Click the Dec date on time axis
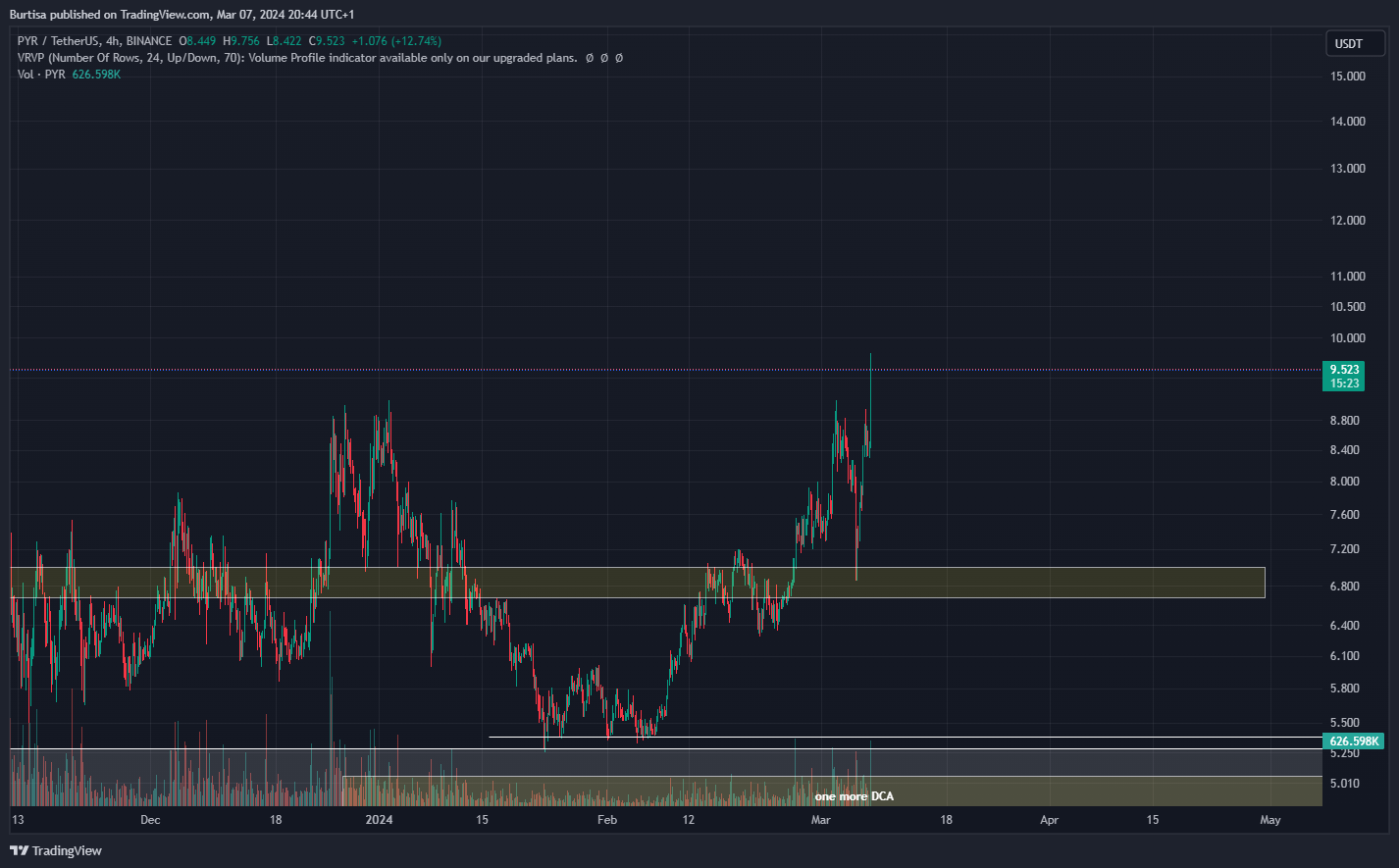1399x868 pixels. point(150,820)
